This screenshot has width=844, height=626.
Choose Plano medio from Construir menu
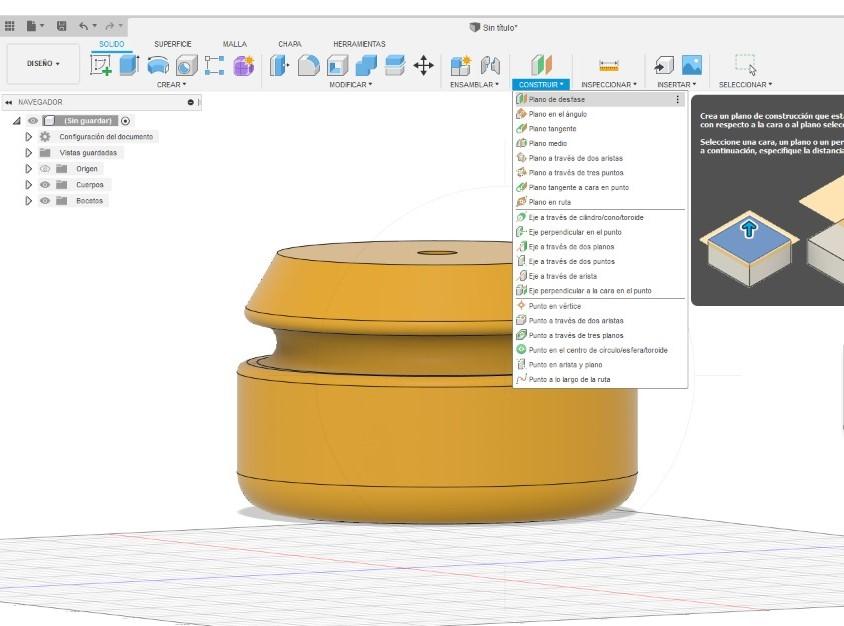click(548, 143)
